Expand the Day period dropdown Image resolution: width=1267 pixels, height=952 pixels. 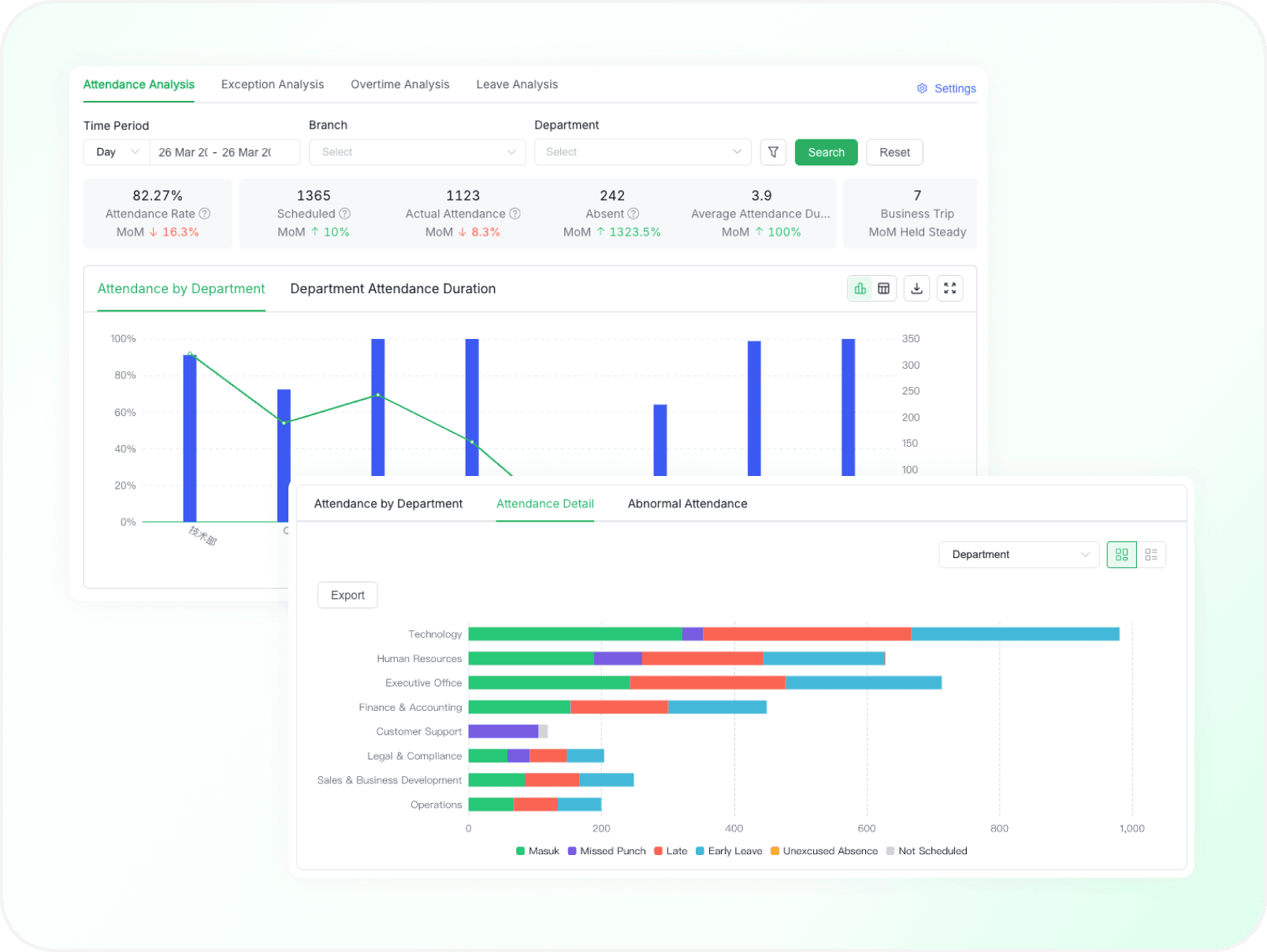117,152
